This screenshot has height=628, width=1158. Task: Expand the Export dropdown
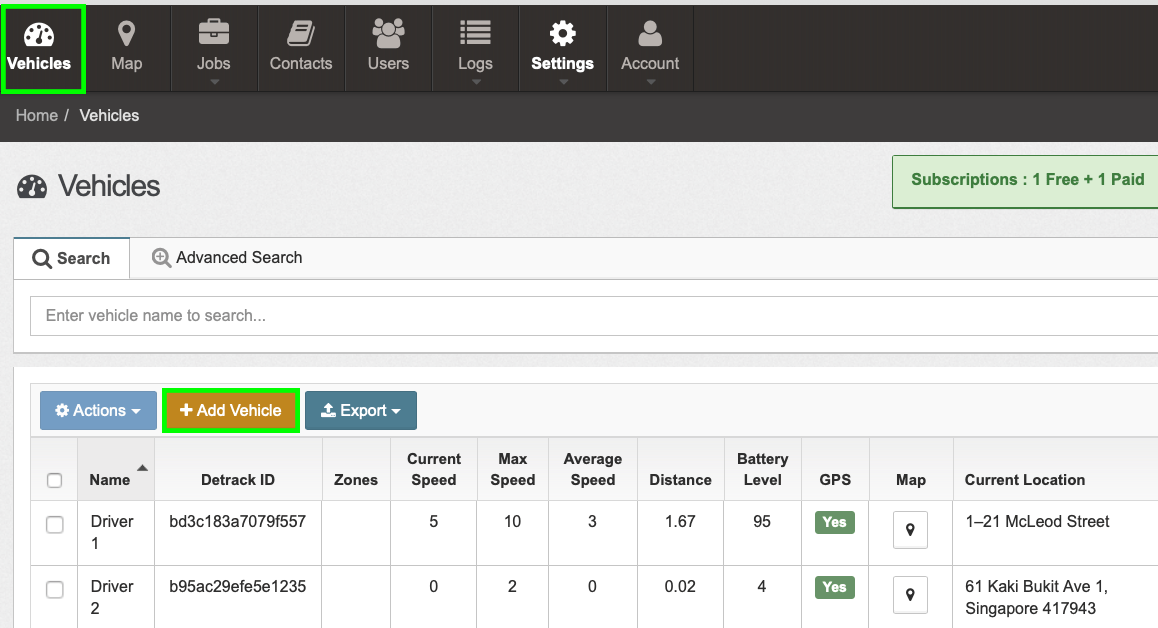360,411
